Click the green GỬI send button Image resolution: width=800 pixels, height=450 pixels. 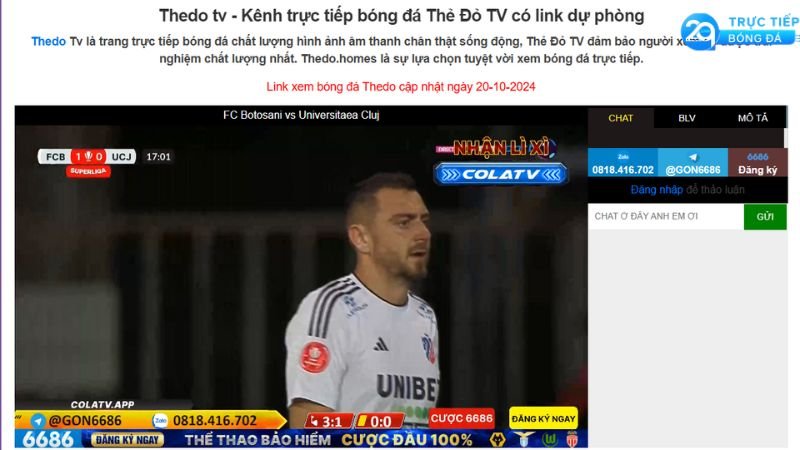(x=765, y=216)
